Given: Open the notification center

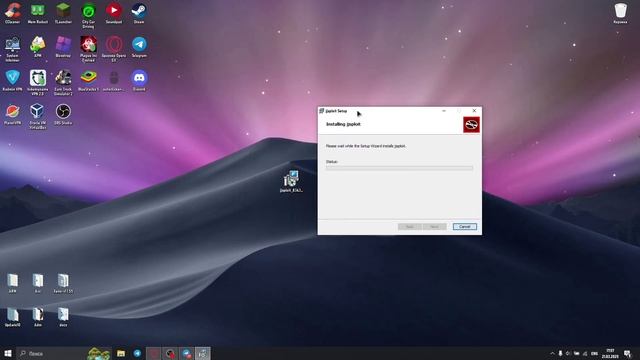Looking at the screenshot, I should tap(628, 353).
